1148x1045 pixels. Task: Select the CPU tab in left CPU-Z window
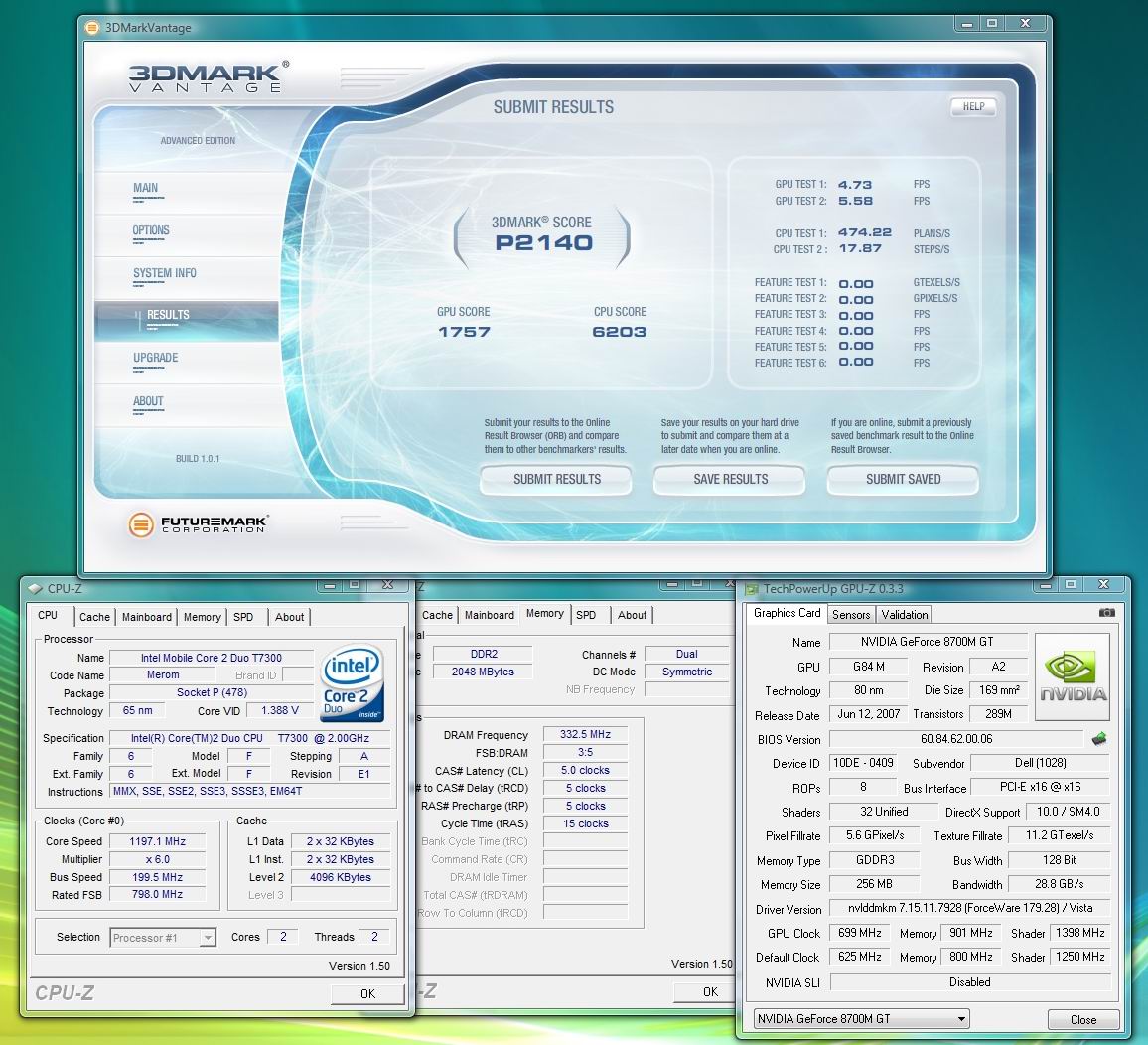(x=48, y=615)
